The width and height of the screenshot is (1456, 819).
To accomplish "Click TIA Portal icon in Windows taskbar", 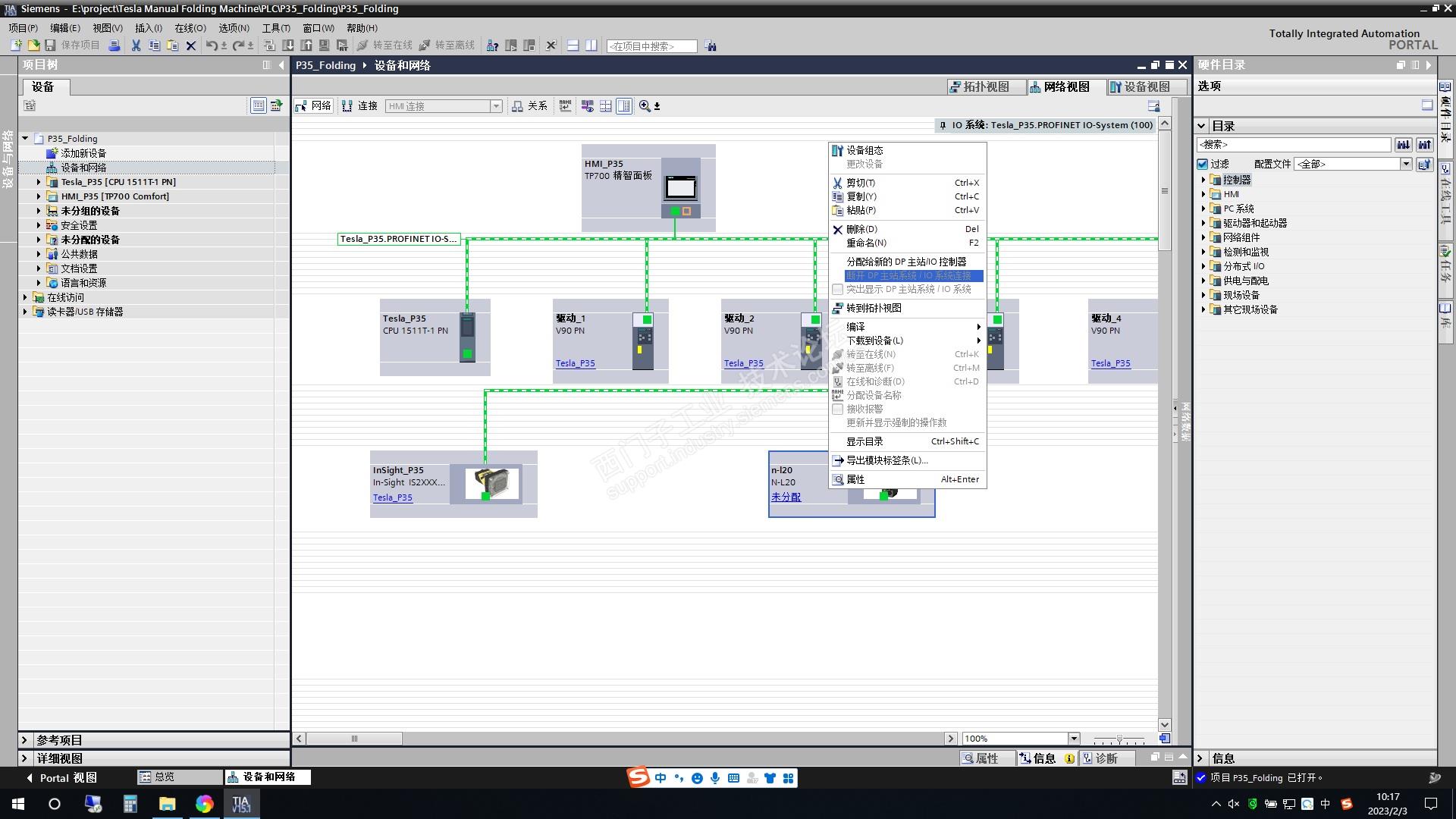I will click(241, 804).
